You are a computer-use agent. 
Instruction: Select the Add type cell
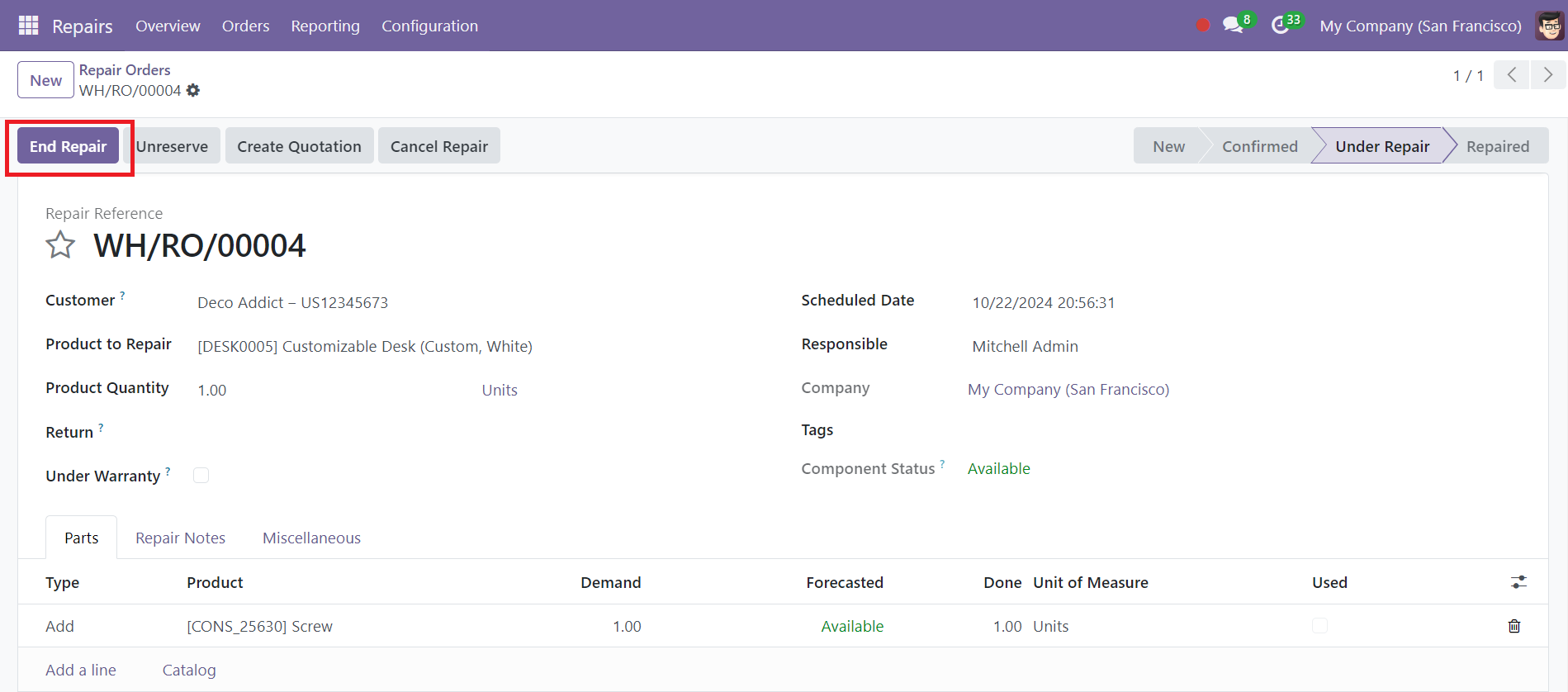(x=59, y=626)
